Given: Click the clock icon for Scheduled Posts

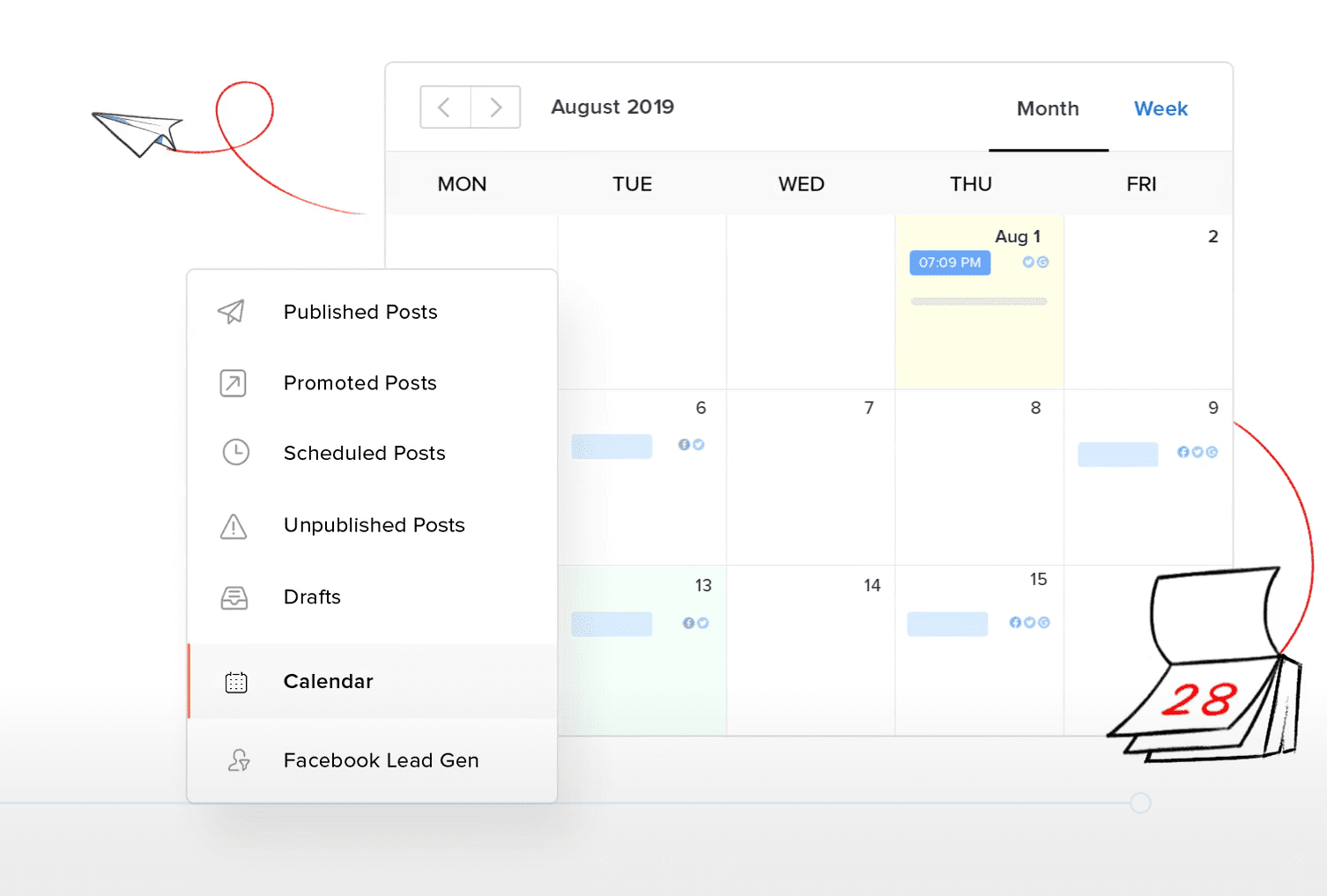Looking at the screenshot, I should click(235, 453).
